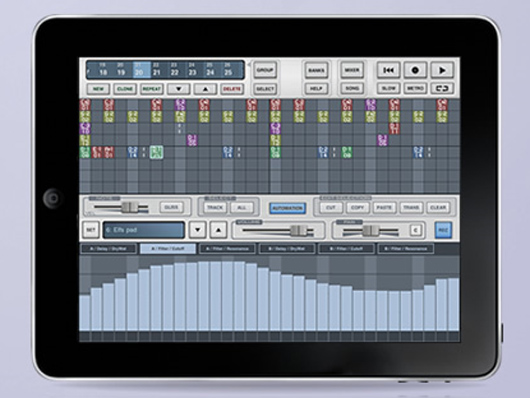Screen dimensions: 530x398
Task: Select the B / Filter / Resonance tab
Action: click(406, 249)
